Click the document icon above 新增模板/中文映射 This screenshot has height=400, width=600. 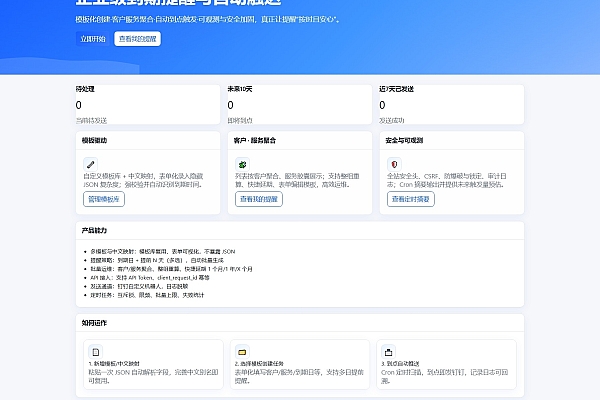[95, 352]
